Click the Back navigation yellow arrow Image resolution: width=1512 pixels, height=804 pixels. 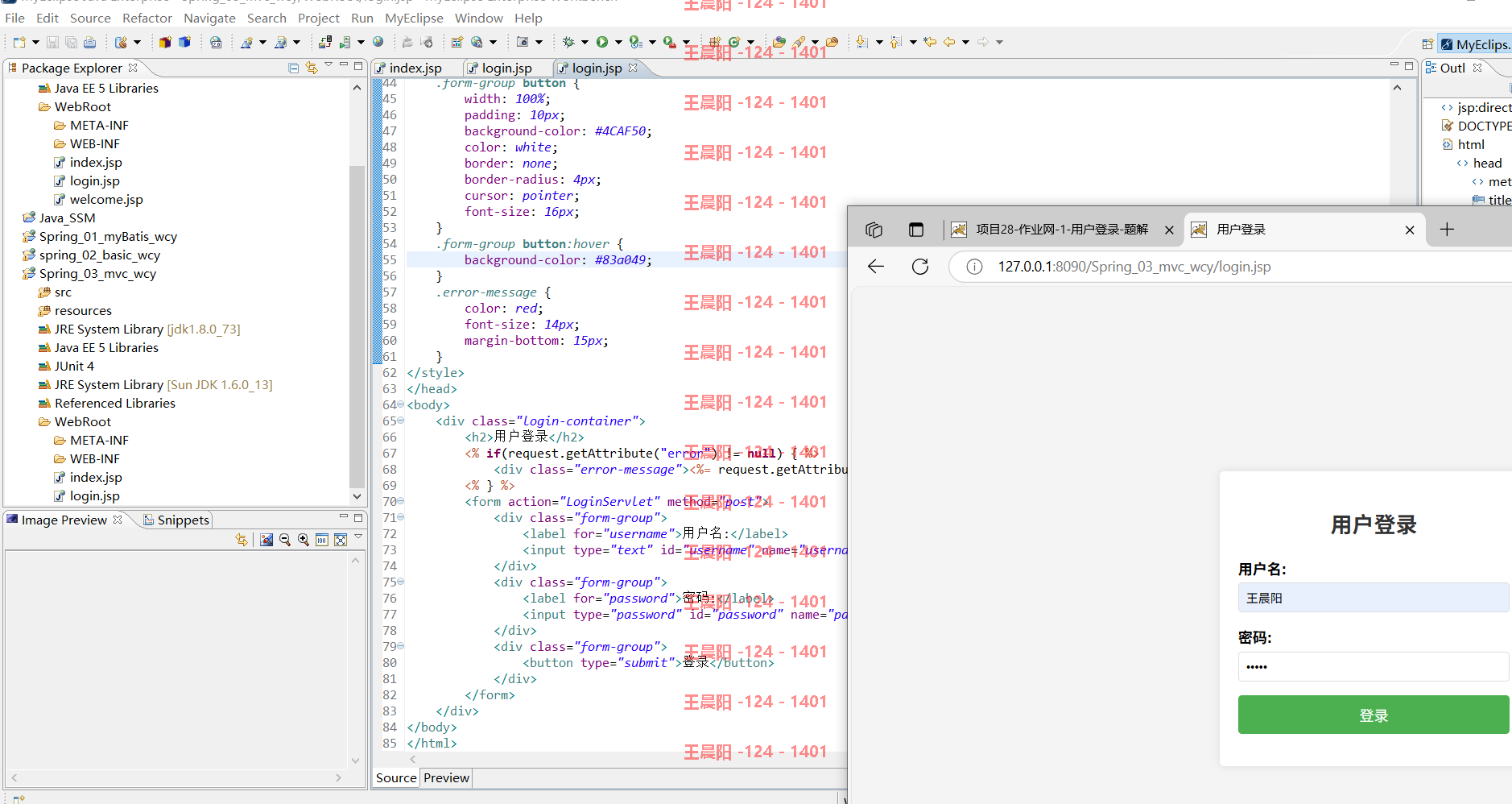pyautogui.click(x=949, y=43)
